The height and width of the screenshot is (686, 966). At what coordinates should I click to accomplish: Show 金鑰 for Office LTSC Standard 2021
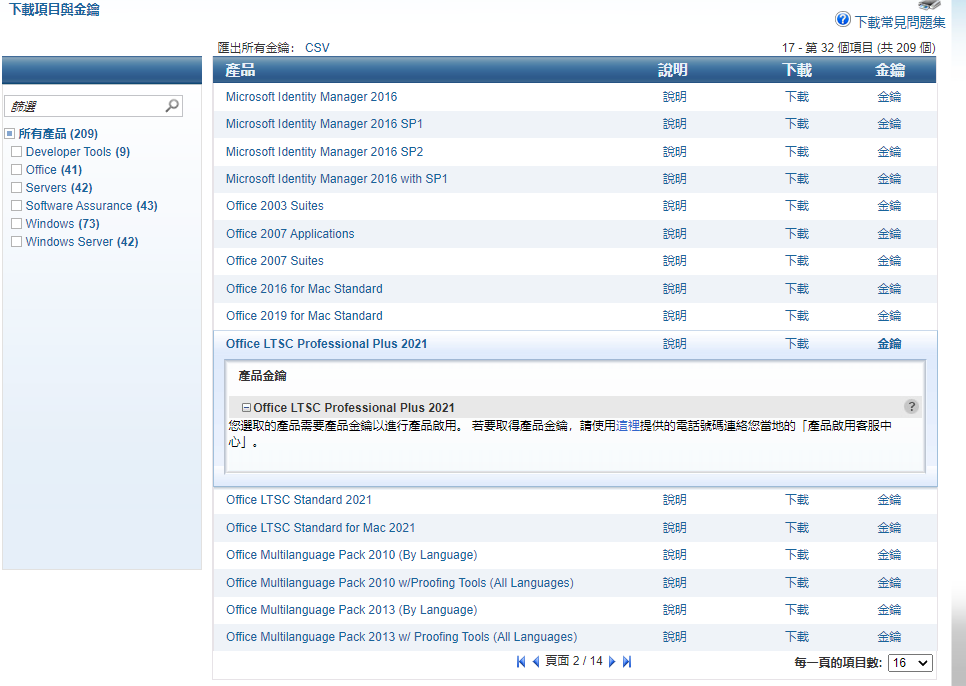(890, 500)
